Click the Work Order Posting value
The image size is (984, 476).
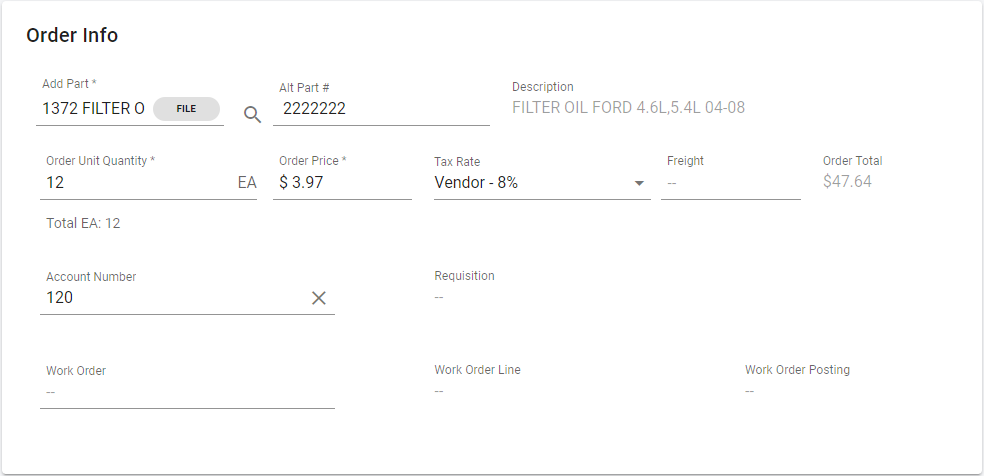pyautogui.click(x=749, y=390)
